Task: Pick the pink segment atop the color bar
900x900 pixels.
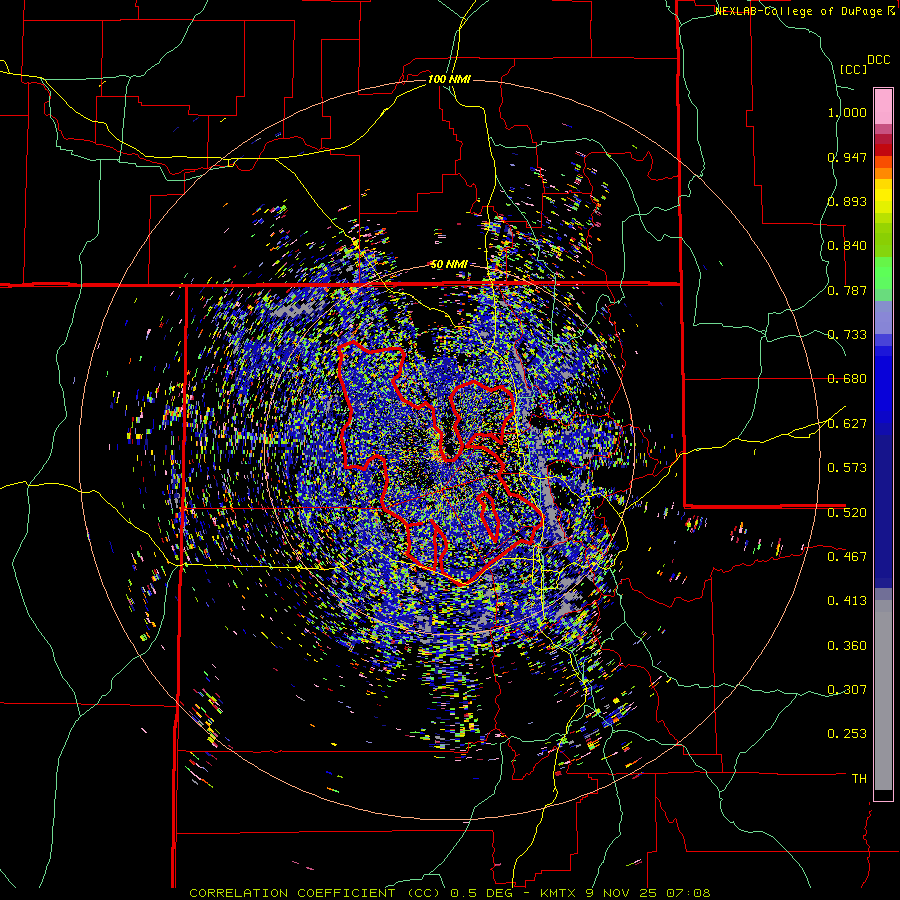Action: pyautogui.click(x=883, y=106)
